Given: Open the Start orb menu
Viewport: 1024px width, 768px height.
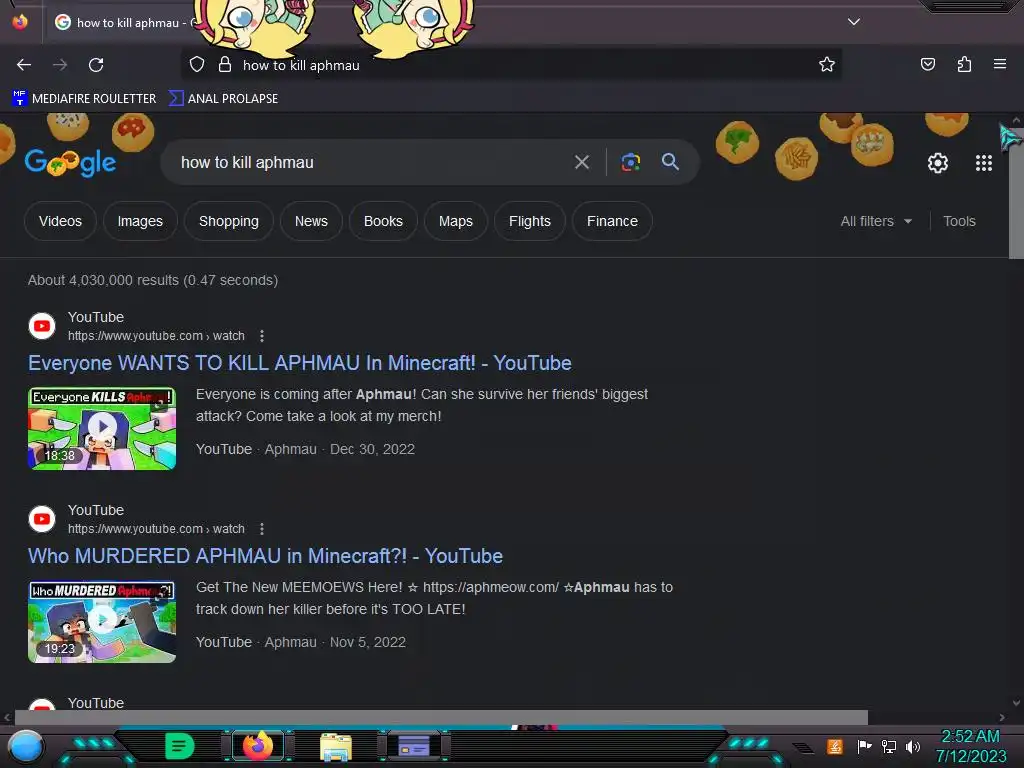Looking at the screenshot, I should 26,746.
